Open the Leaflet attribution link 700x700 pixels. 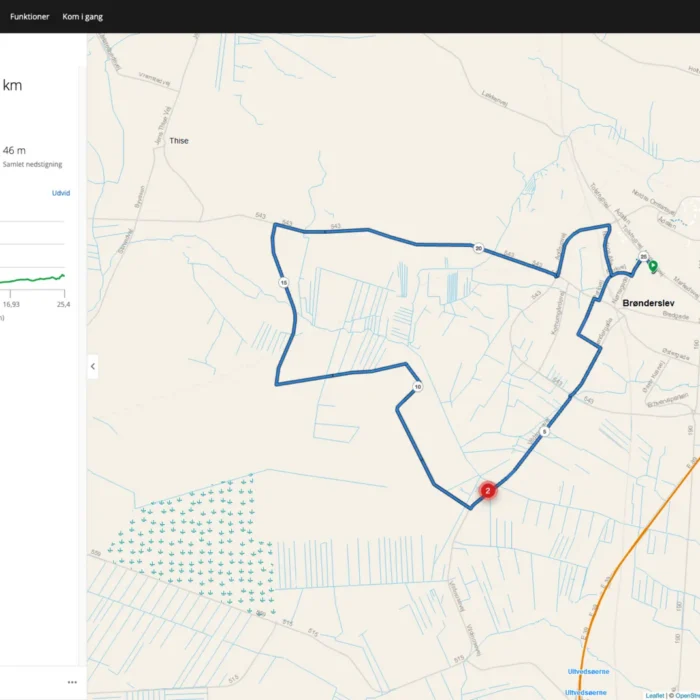coord(654,695)
